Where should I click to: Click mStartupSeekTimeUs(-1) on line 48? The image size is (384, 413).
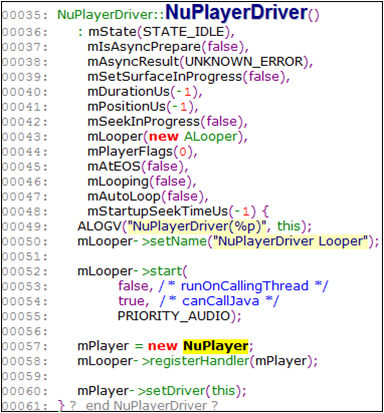click(171, 211)
